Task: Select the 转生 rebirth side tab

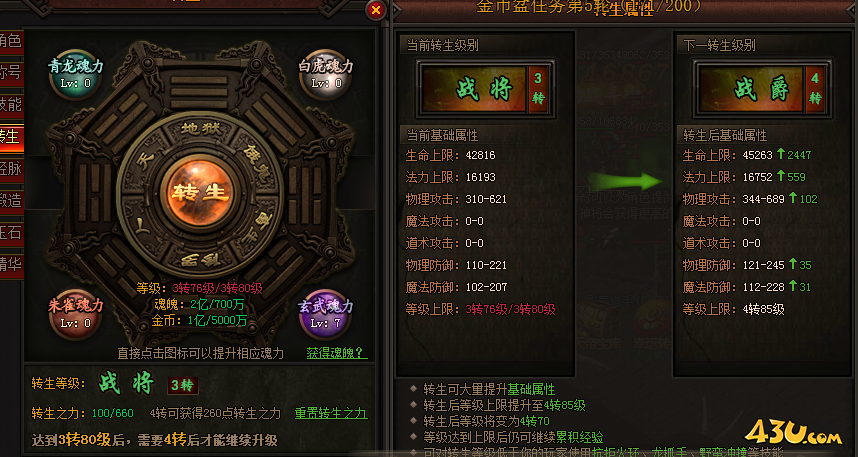Action: coord(11,136)
